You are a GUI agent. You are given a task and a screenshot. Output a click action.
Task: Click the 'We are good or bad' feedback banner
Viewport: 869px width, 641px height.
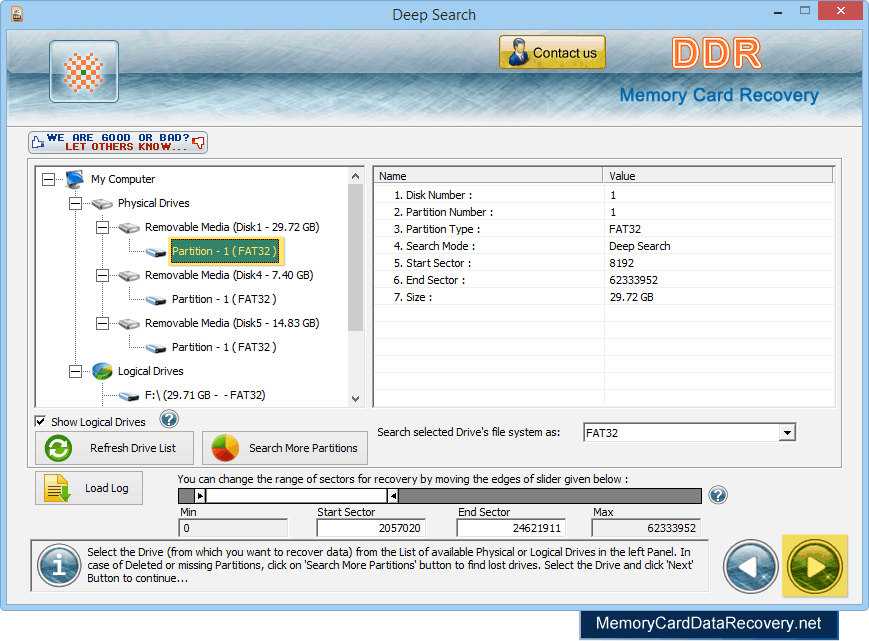click(x=118, y=142)
